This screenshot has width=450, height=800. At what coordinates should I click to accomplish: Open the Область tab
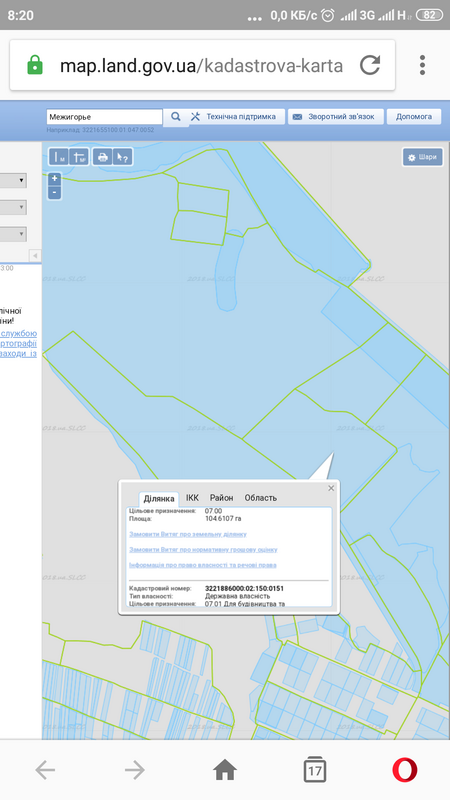click(261, 498)
